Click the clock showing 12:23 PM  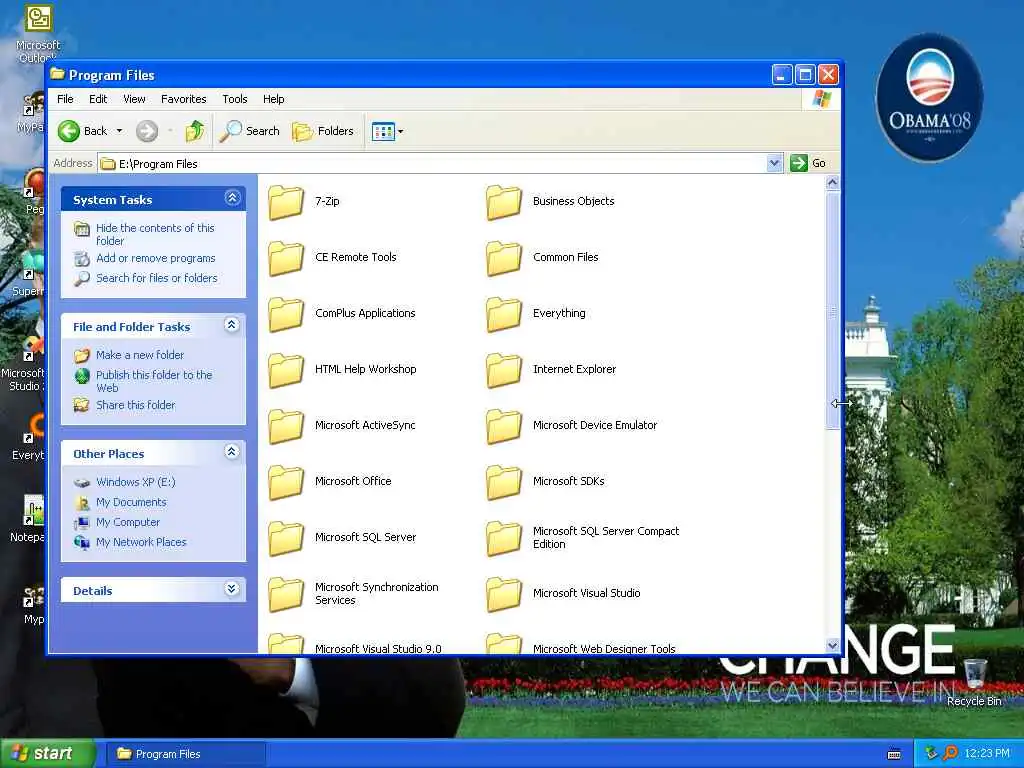coord(987,754)
